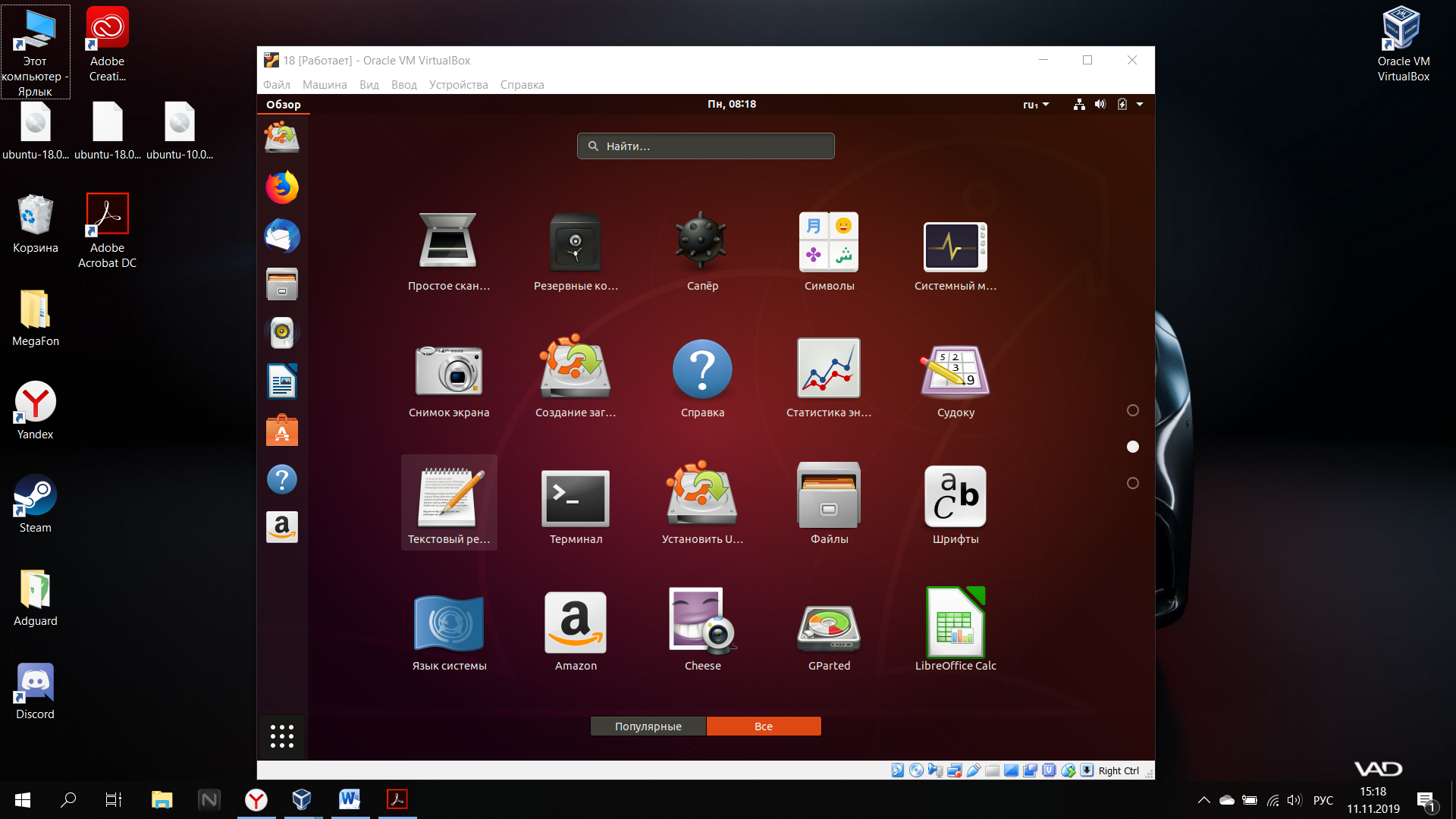This screenshot has height=819, width=1456.
Task: Open the Устройства menu
Action: (x=459, y=85)
